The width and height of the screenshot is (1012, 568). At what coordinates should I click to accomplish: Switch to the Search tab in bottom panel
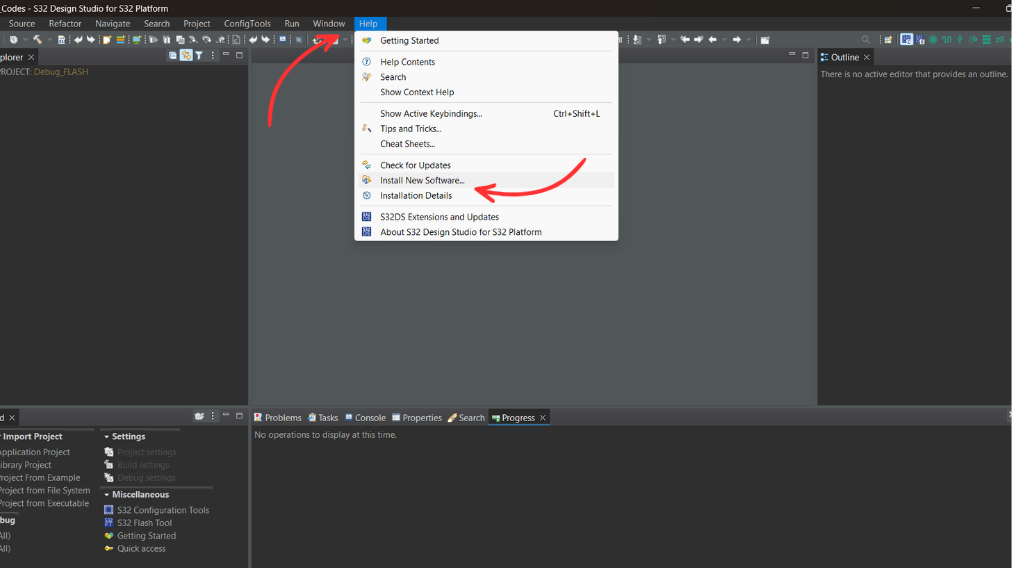coord(466,418)
